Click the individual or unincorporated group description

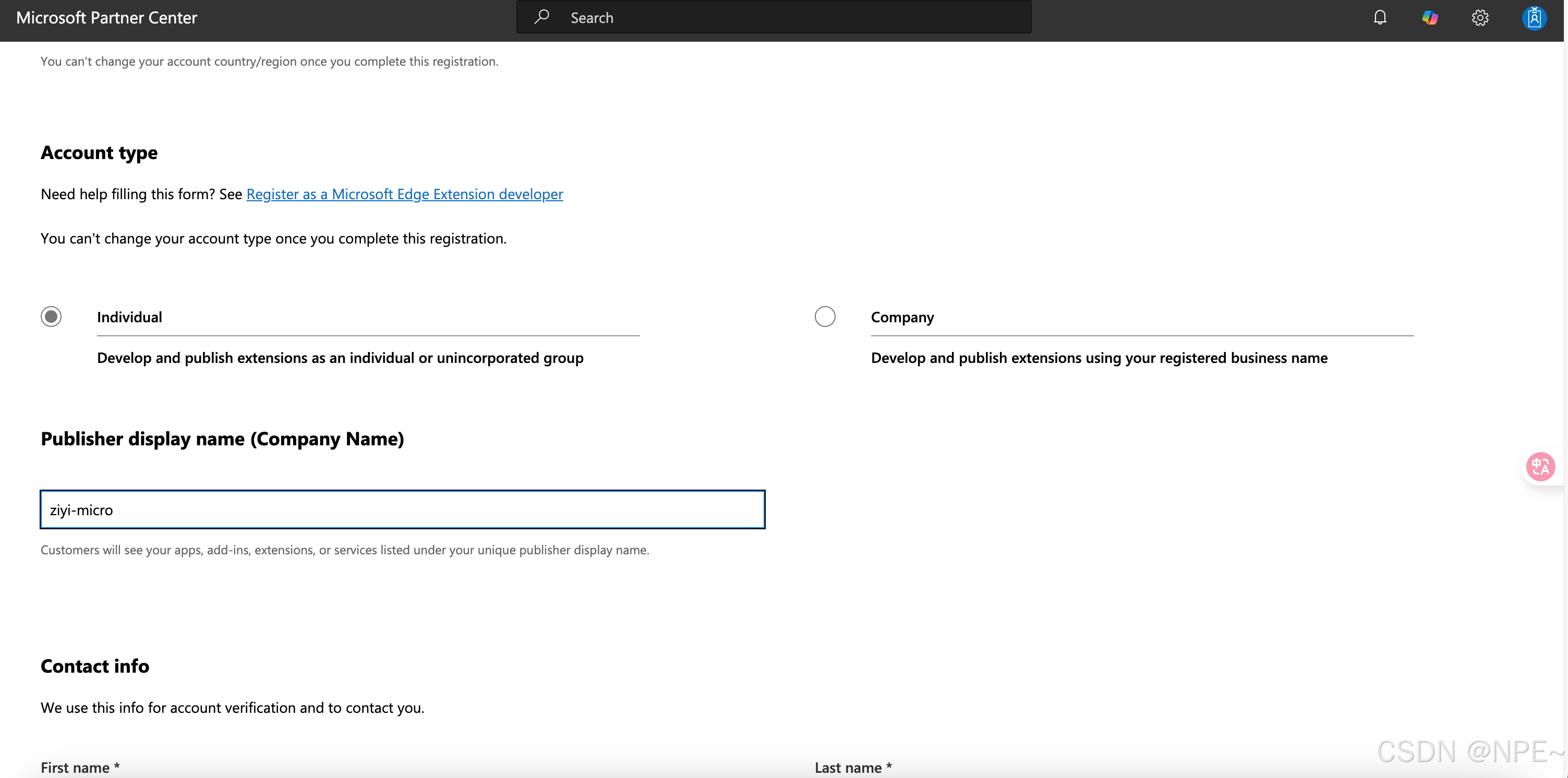[340, 358]
